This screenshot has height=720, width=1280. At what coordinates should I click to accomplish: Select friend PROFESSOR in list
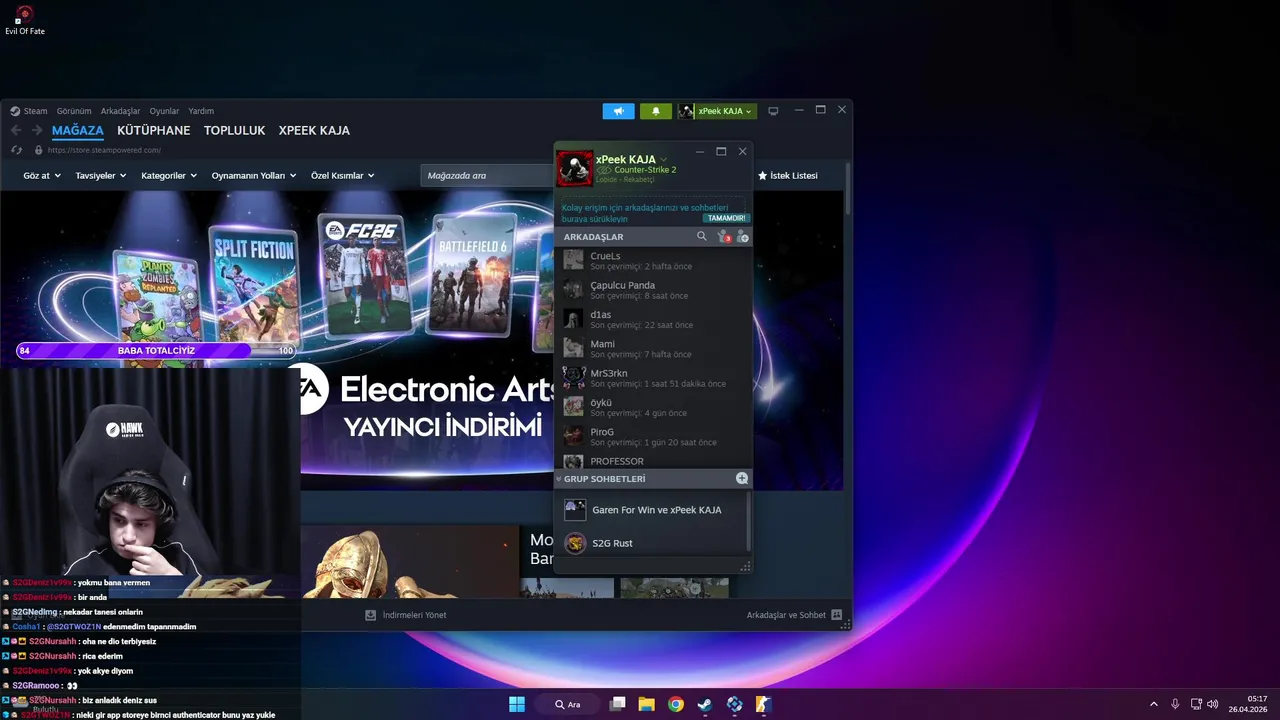(x=653, y=461)
